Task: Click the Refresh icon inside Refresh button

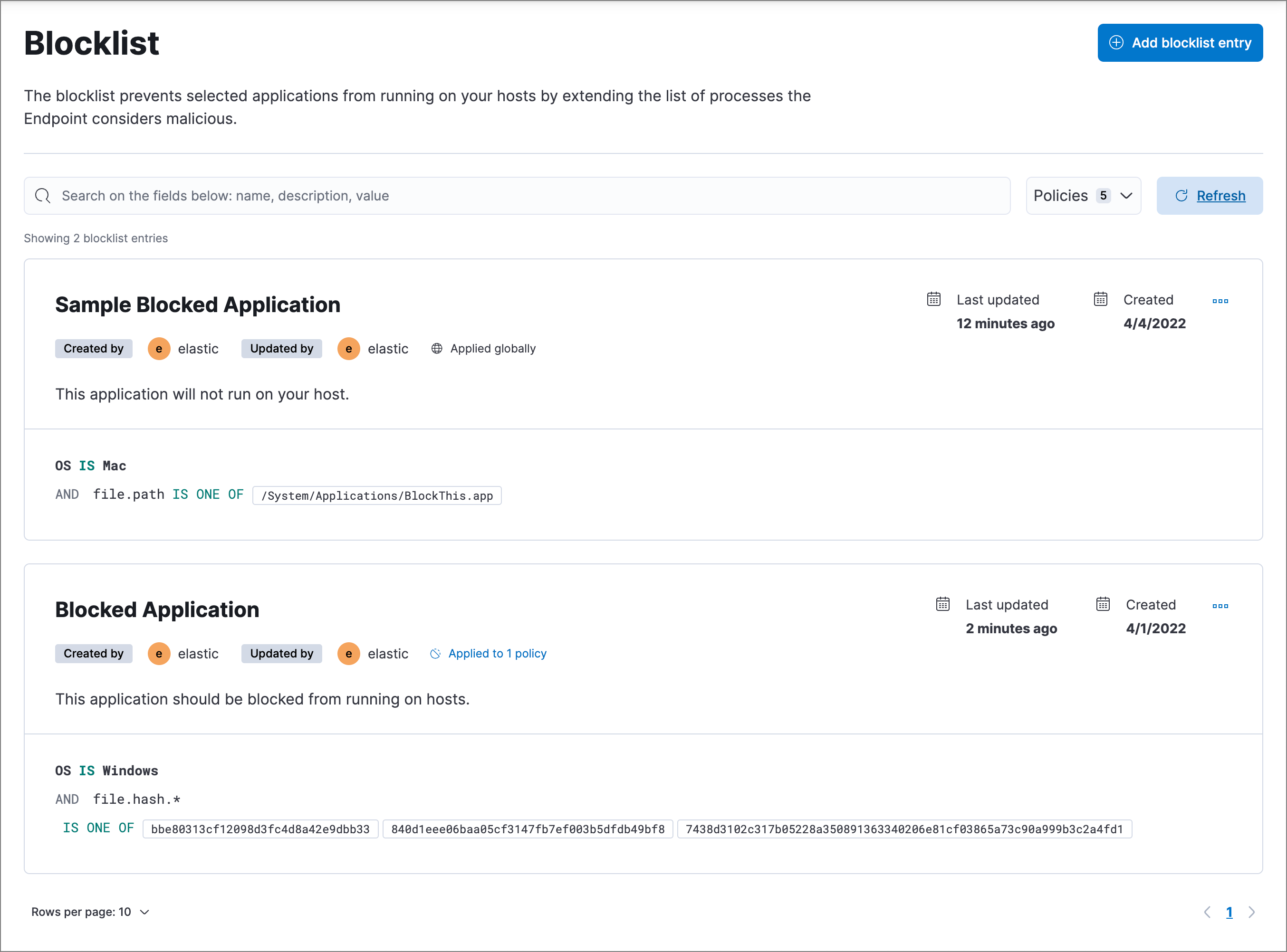Action: point(1181,195)
